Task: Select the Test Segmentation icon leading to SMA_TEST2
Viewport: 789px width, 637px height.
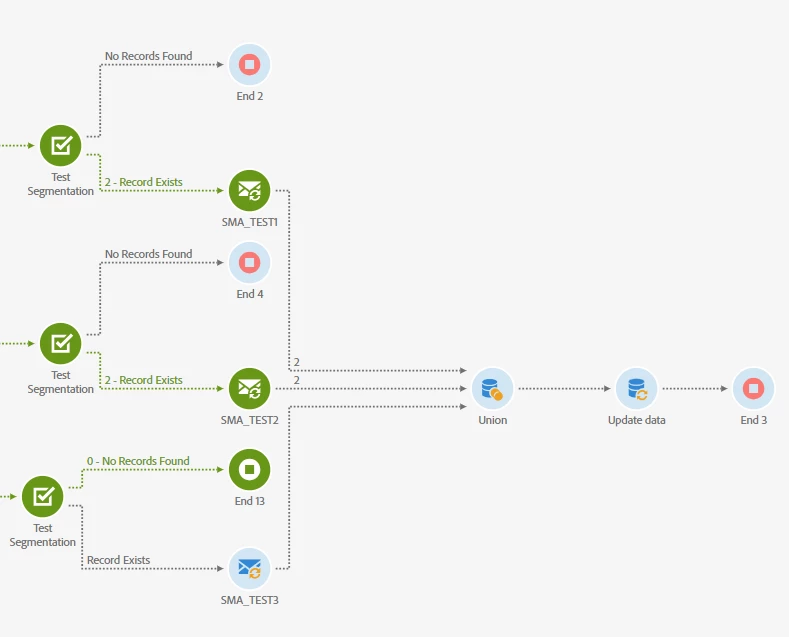Action: (60, 344)
